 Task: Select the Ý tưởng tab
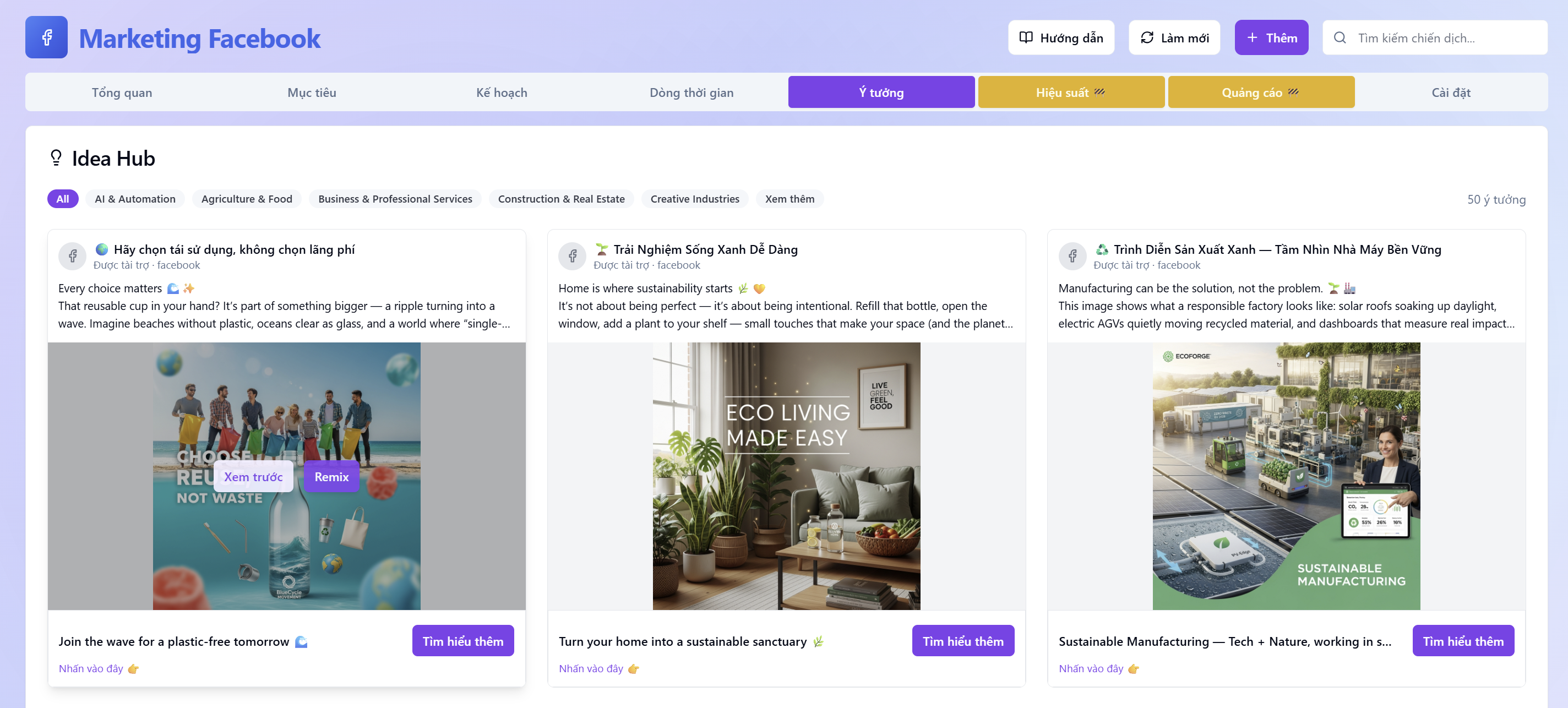[x=881, y=92]
